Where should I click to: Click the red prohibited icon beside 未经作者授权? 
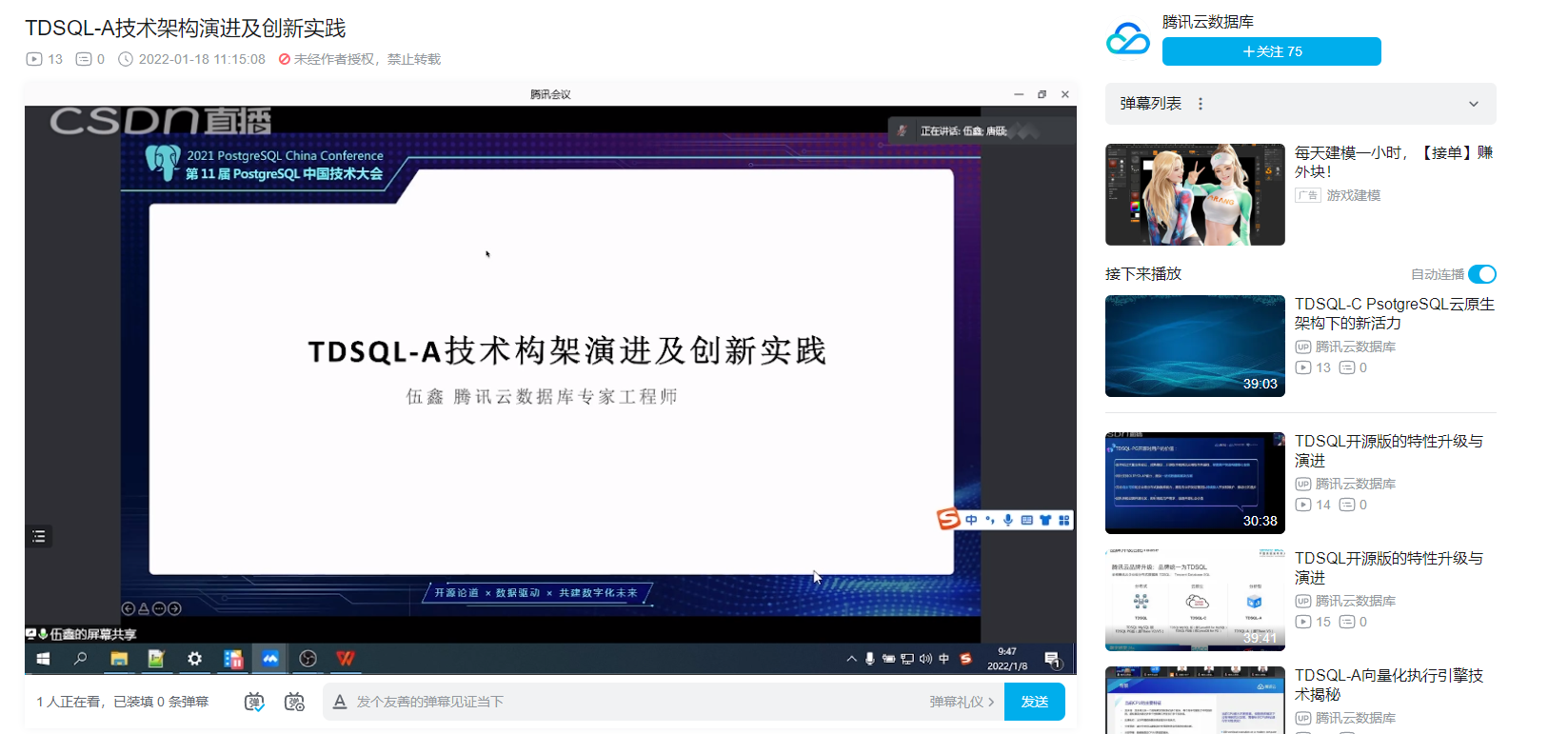[x=285, y=59]
